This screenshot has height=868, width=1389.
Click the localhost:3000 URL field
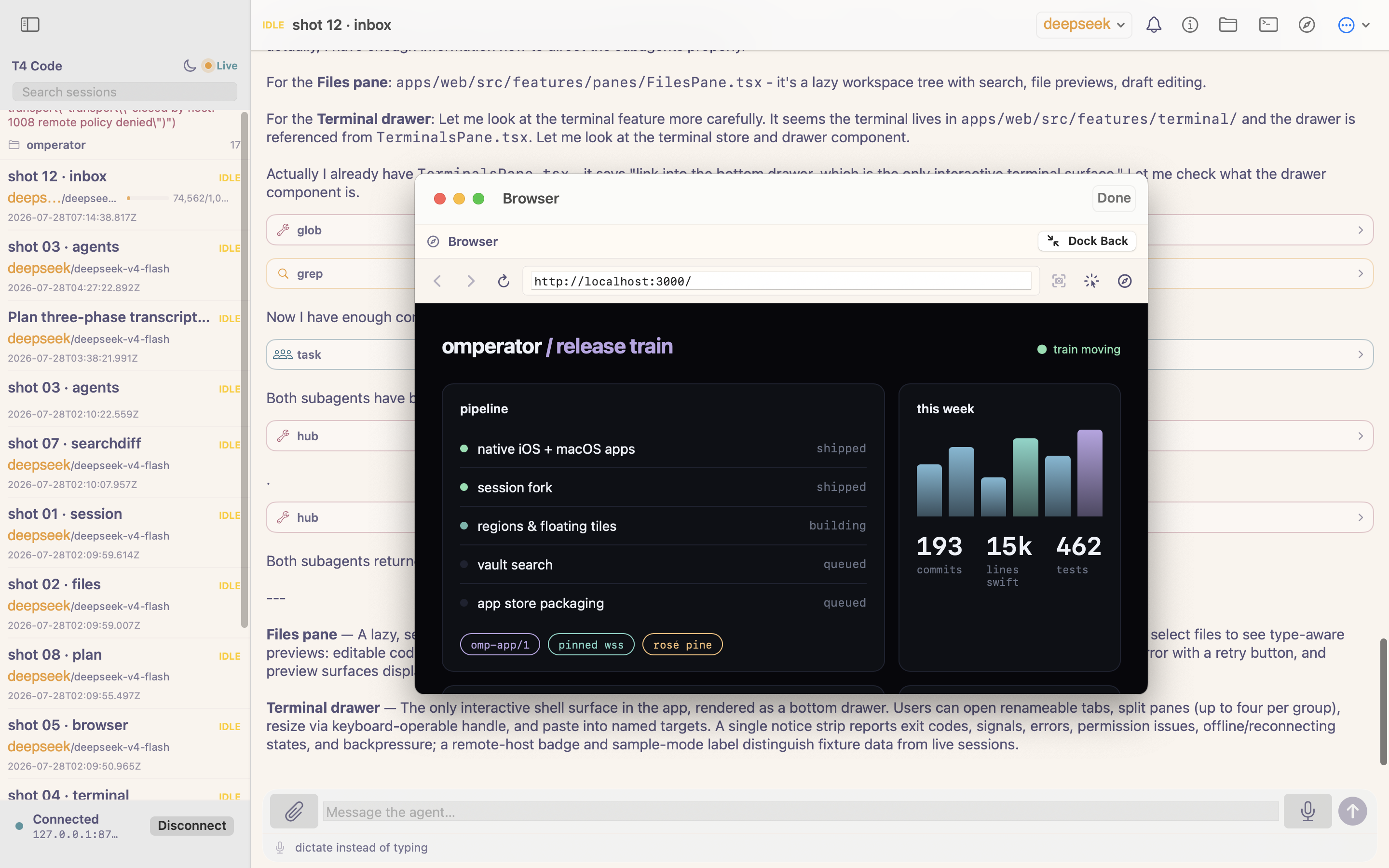(x=781, y=281)
